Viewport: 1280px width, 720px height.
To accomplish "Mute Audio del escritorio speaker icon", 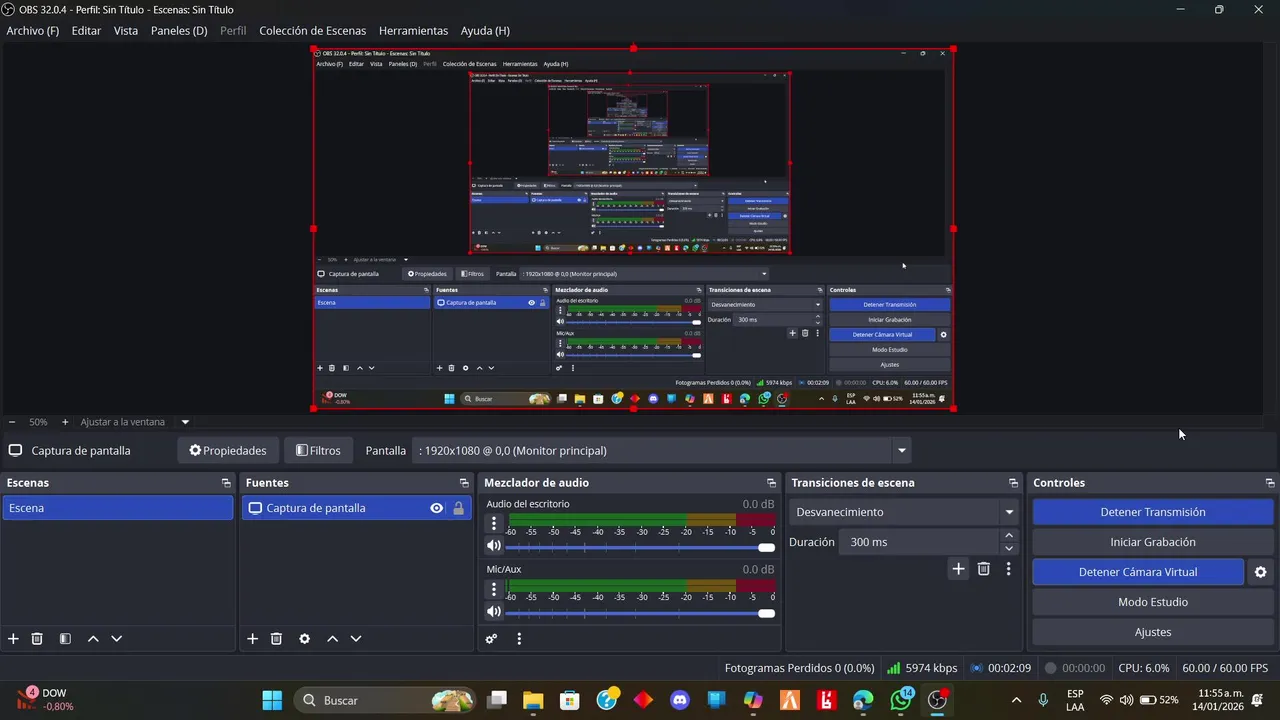I will (x=493, y=546).
